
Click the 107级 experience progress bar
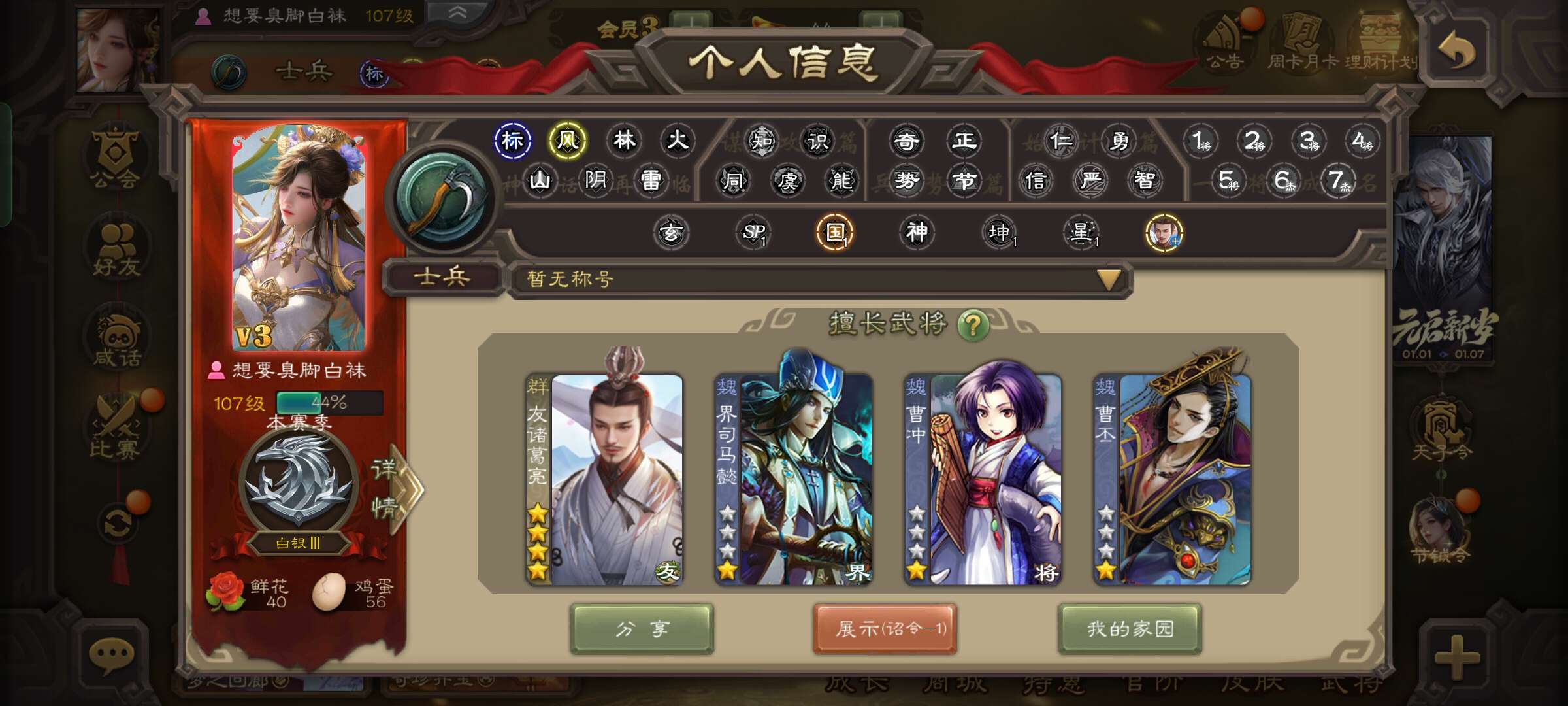click(329, 403)
